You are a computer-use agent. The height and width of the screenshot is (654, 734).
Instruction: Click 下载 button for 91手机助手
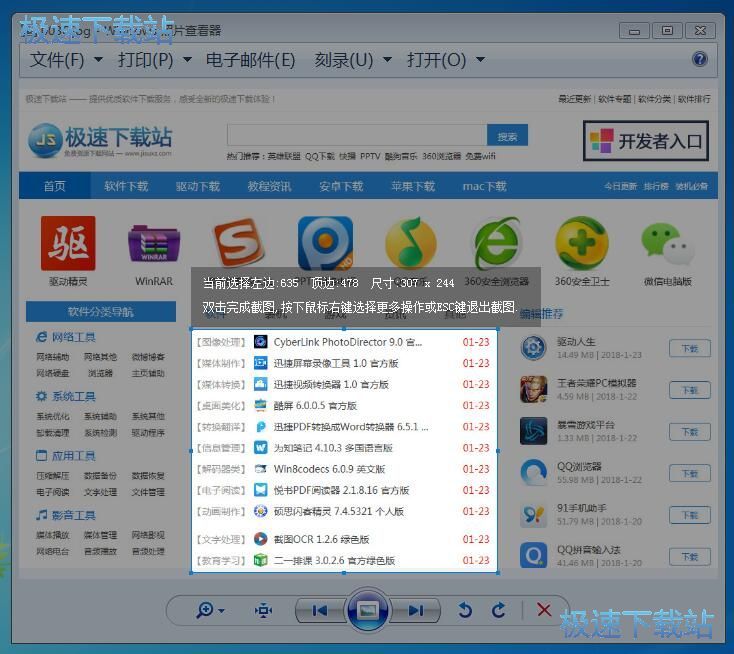pyautogui.click(x=690, y=515)
